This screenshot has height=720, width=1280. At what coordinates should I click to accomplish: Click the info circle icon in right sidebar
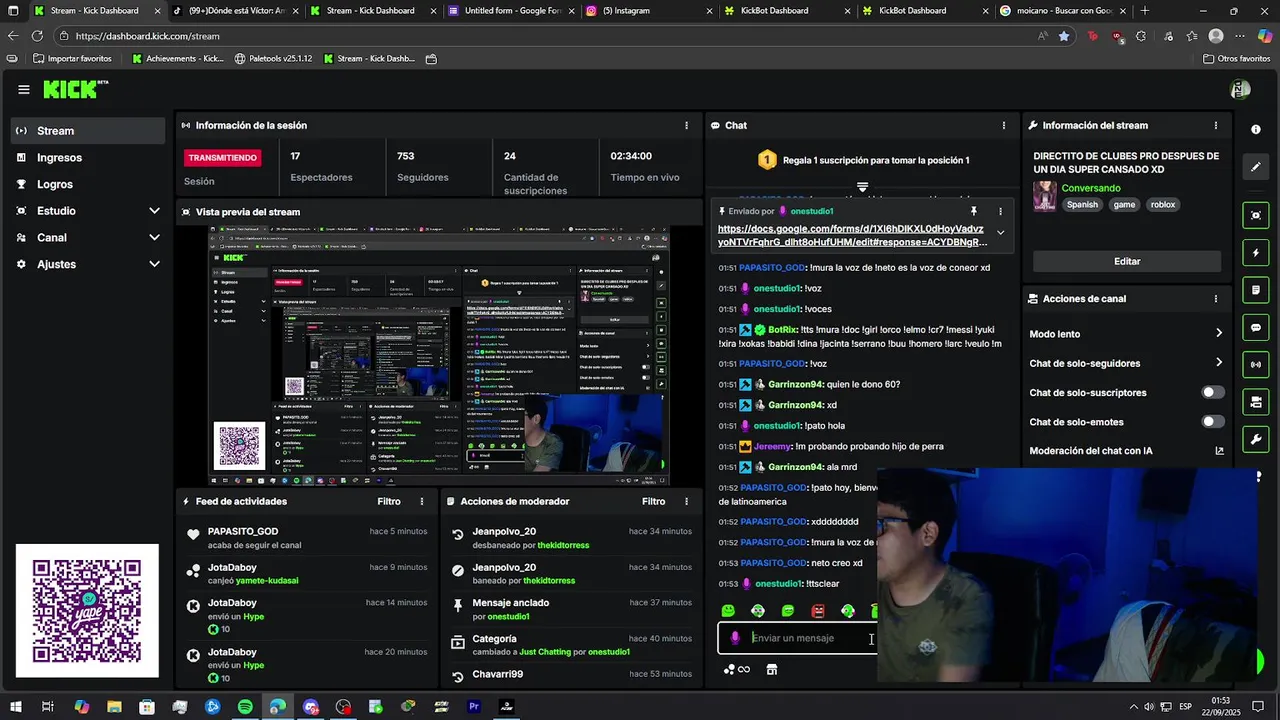(x=1255, y=130)
